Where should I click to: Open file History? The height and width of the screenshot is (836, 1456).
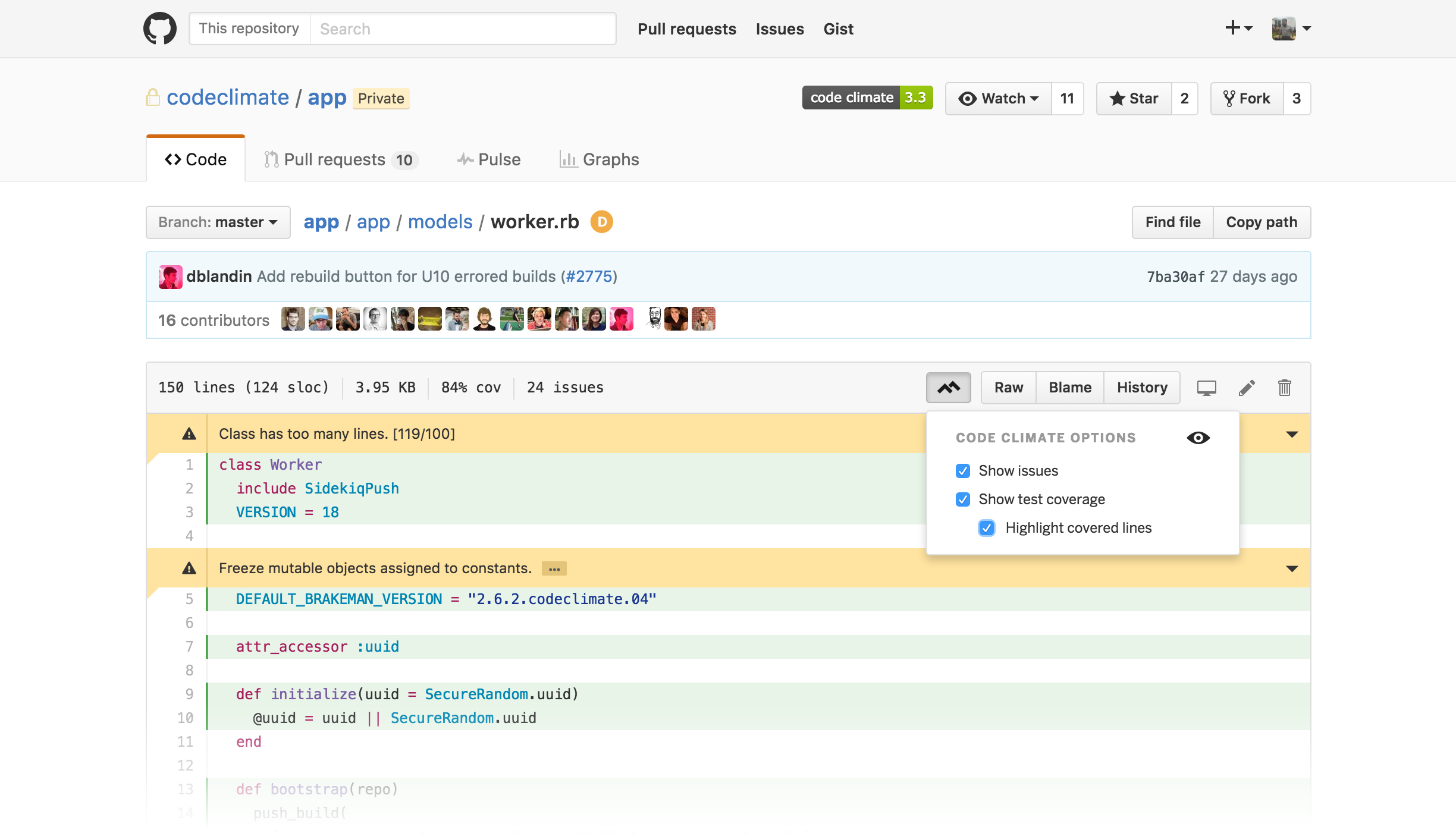coord(1142,388)
